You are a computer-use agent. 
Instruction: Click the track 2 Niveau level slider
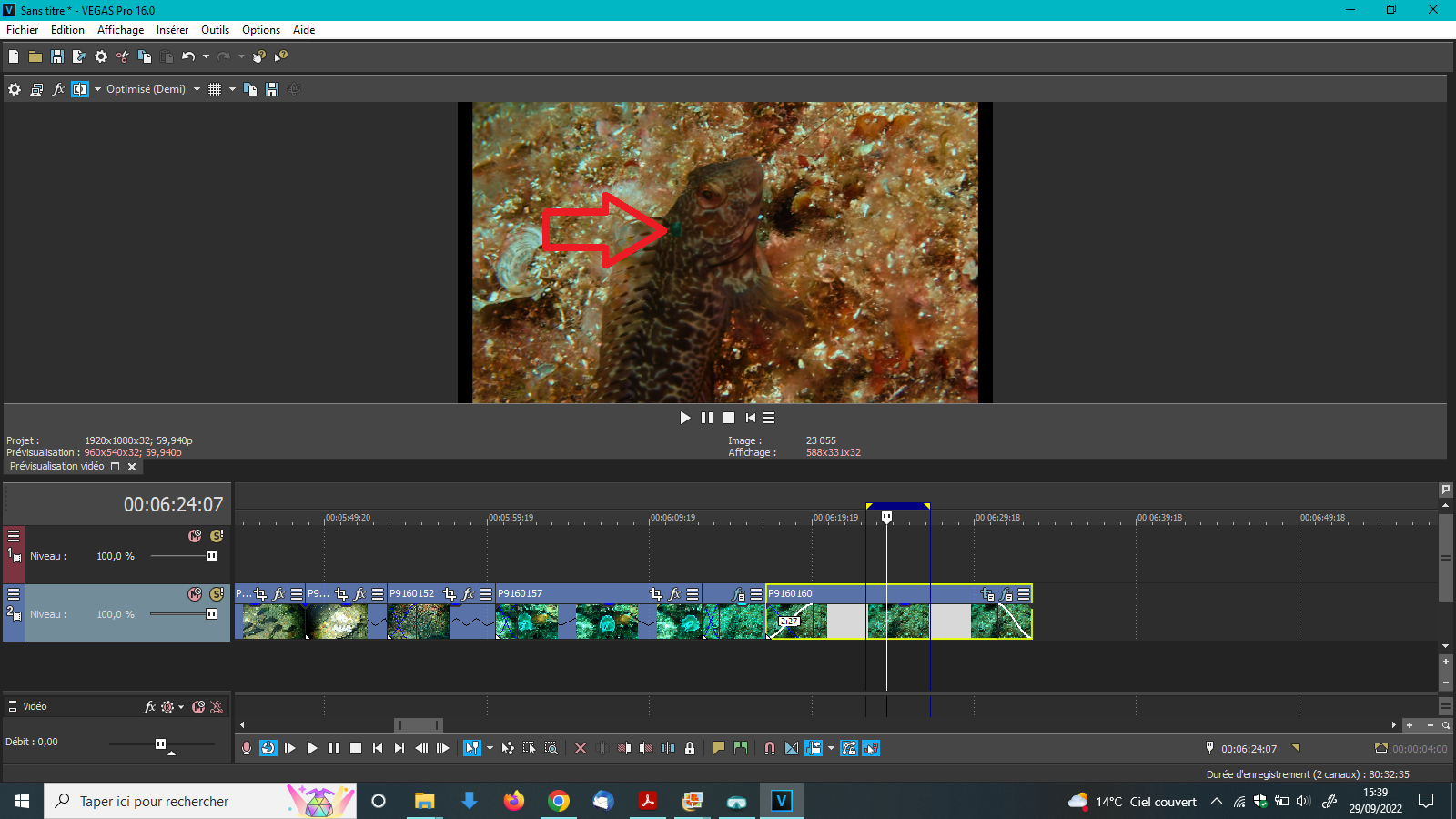211,614
